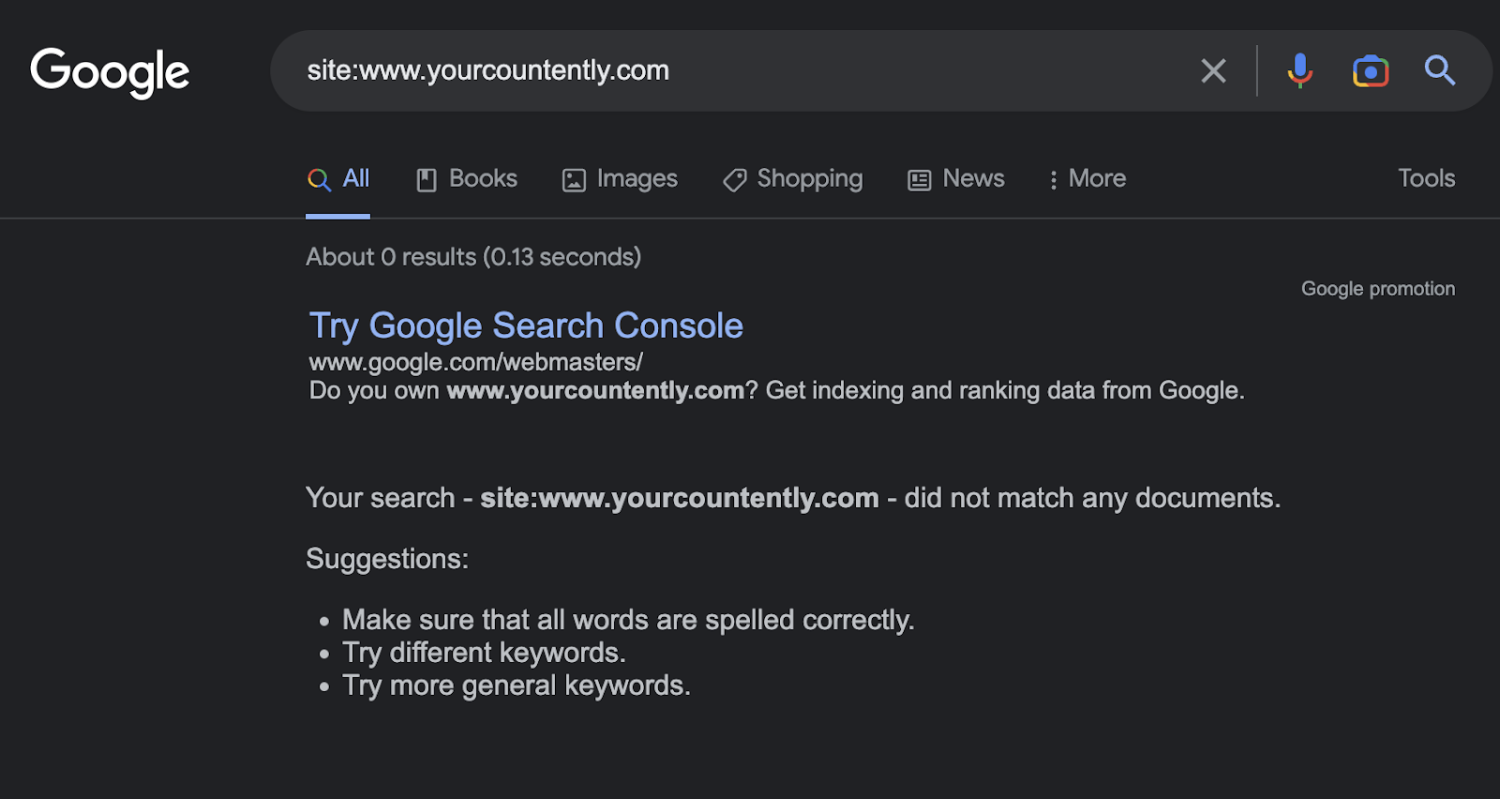Open the Tools options
1500x799 pixels.
click(x=1426, y=179)
